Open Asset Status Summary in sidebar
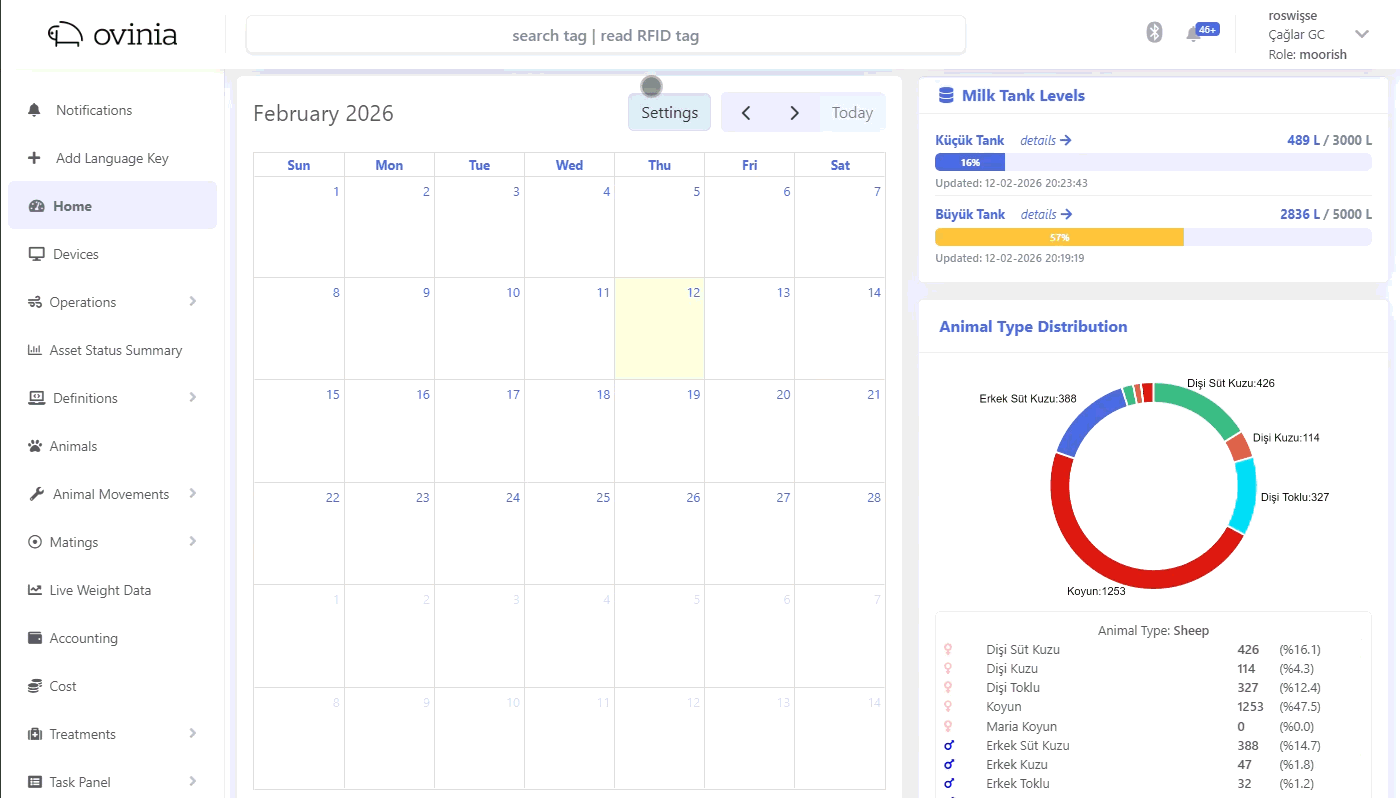 pos(115,350)
